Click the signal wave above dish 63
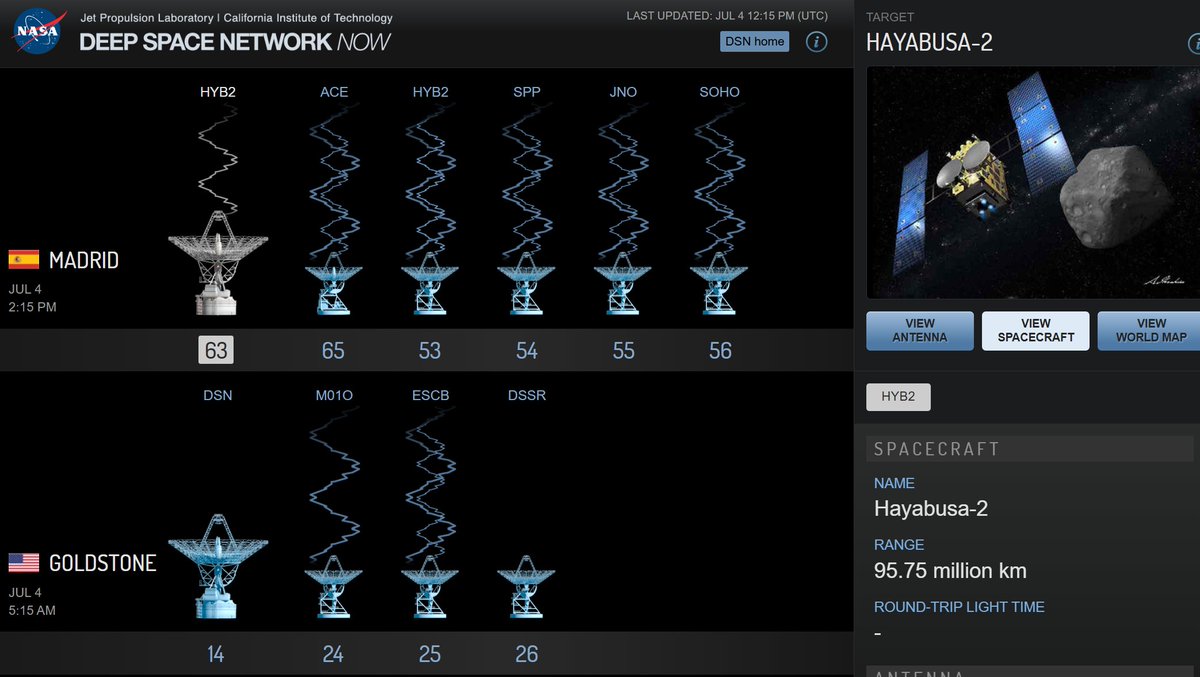The width and height of the screenshot is (1200, 677). [x=217, y=160]
